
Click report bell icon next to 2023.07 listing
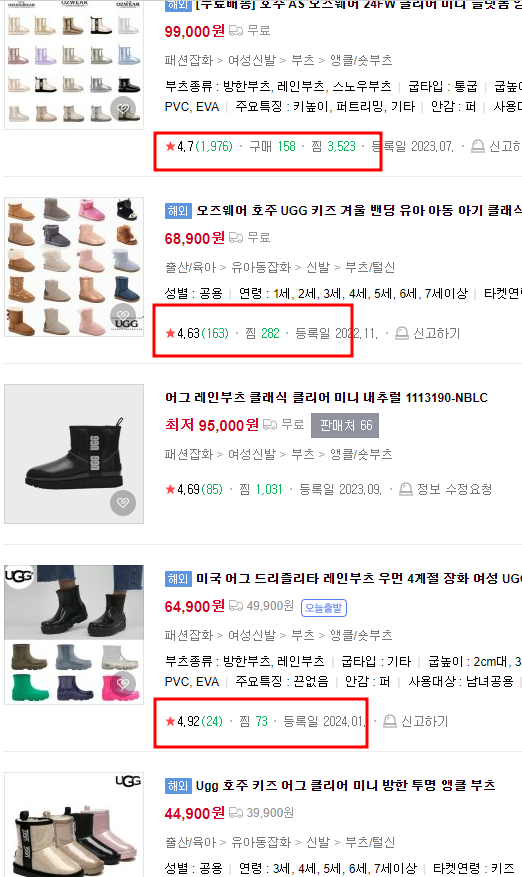click(x=477, y=147)
